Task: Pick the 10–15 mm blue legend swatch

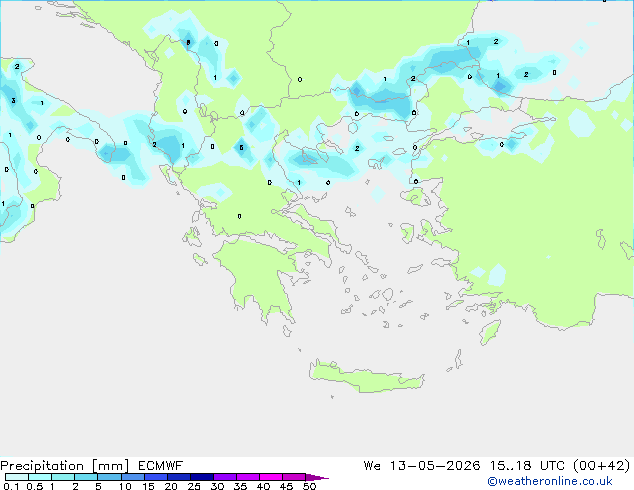Action: [x=133, y=477]
